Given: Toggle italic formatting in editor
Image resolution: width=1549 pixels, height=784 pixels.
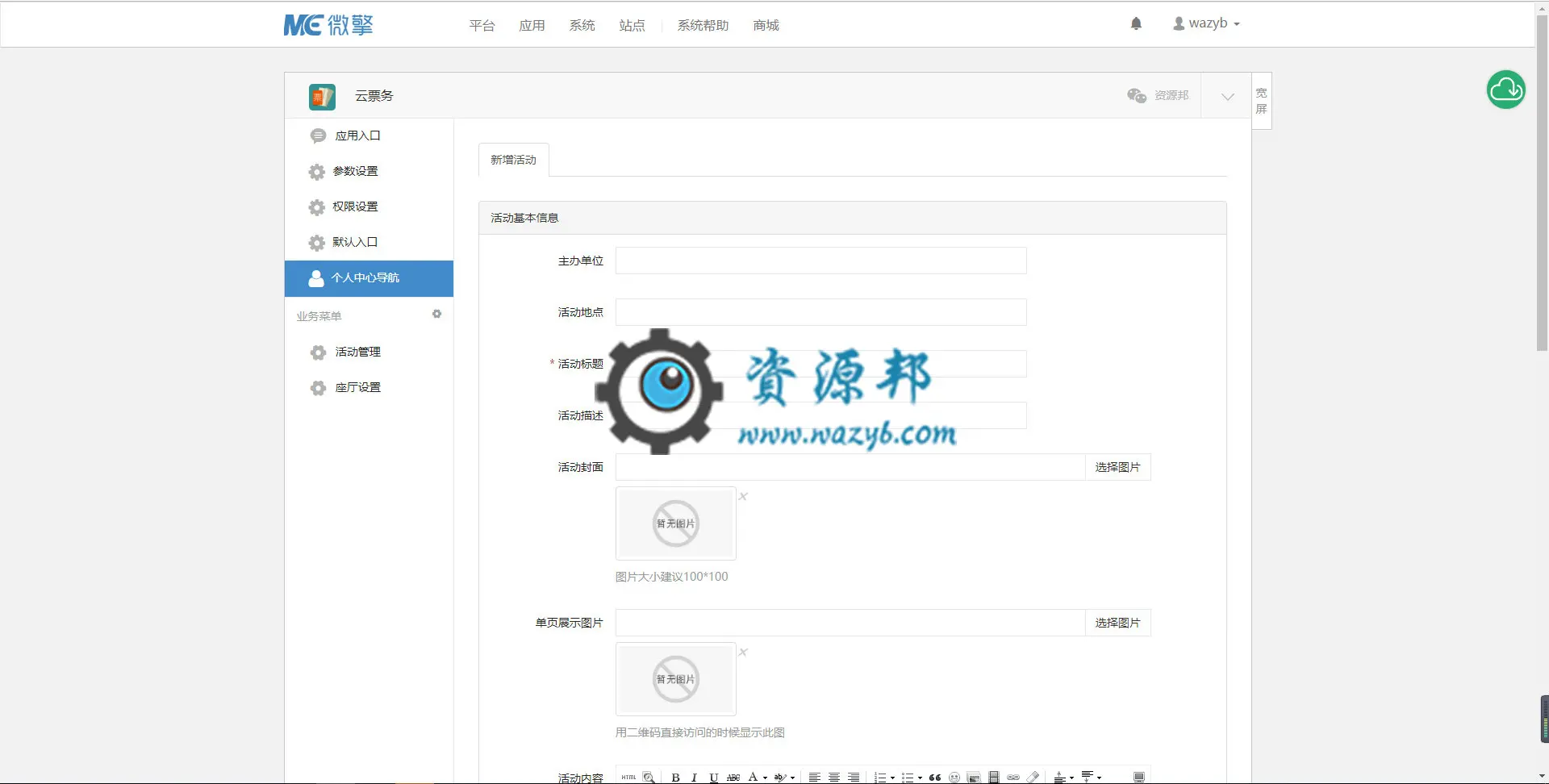Looking at the screenshot, I should click(694, 778).
